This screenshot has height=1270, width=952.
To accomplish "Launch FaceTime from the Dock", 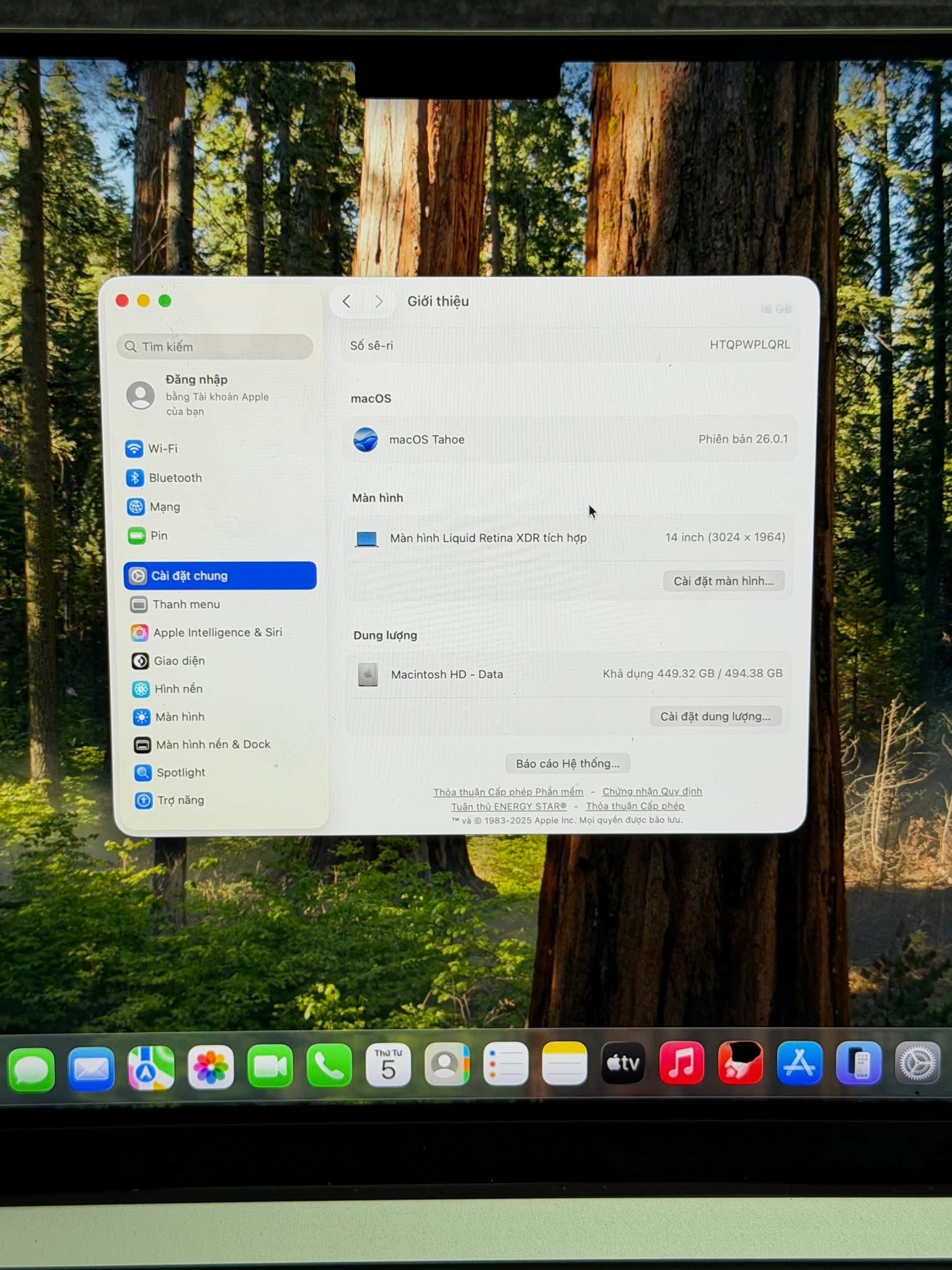I will click(x=270, y=1067).
